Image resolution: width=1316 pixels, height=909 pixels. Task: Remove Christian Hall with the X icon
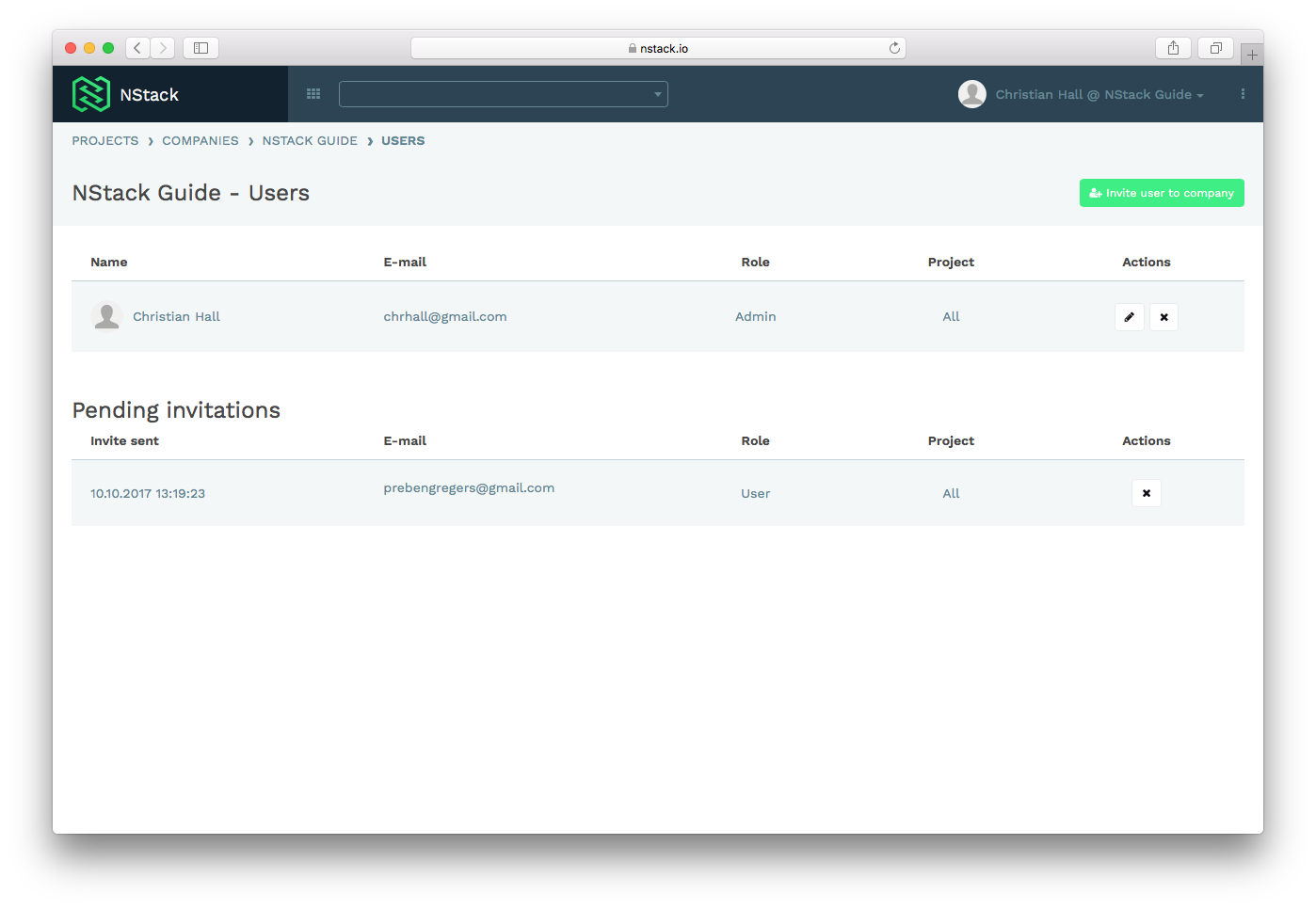(x=1164, y=317)
